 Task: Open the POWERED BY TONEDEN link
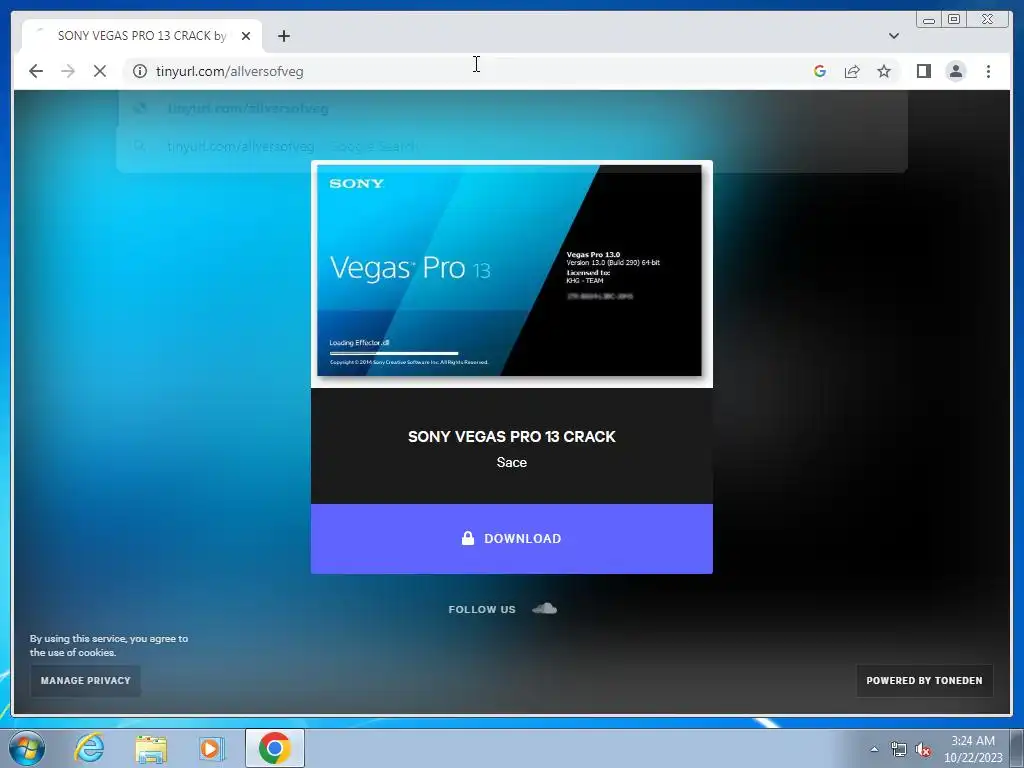point(924,680)
